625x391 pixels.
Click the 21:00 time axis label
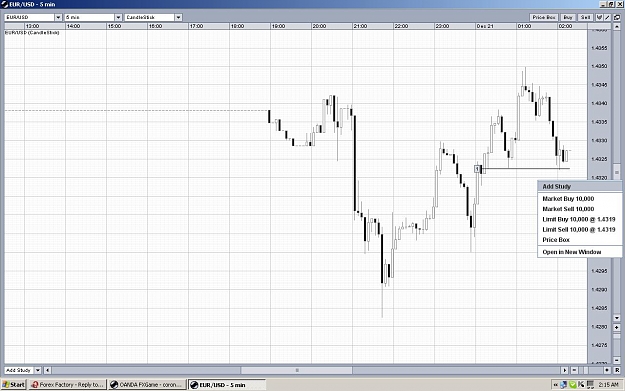(360, 26)
